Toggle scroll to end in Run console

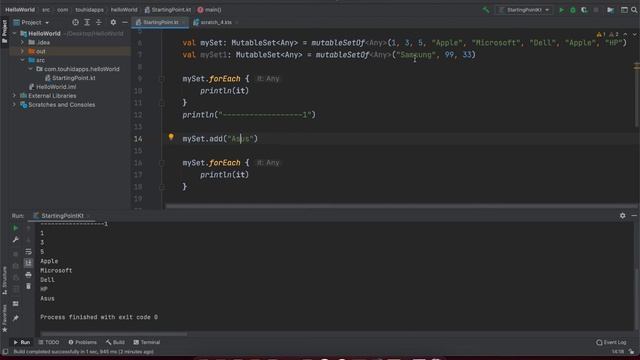(x=28, y=263)
